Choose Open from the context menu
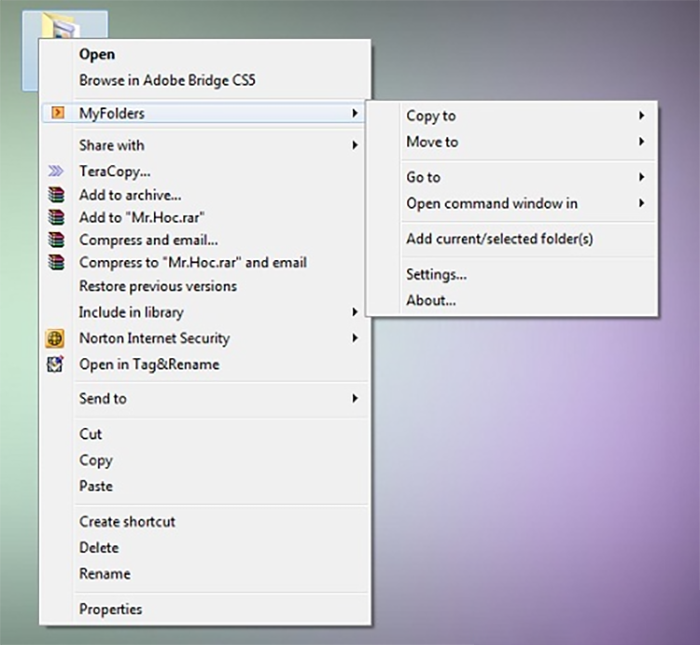Image resolution: width=700 pixels, height=645 pixels. click(x=205, y=54)
